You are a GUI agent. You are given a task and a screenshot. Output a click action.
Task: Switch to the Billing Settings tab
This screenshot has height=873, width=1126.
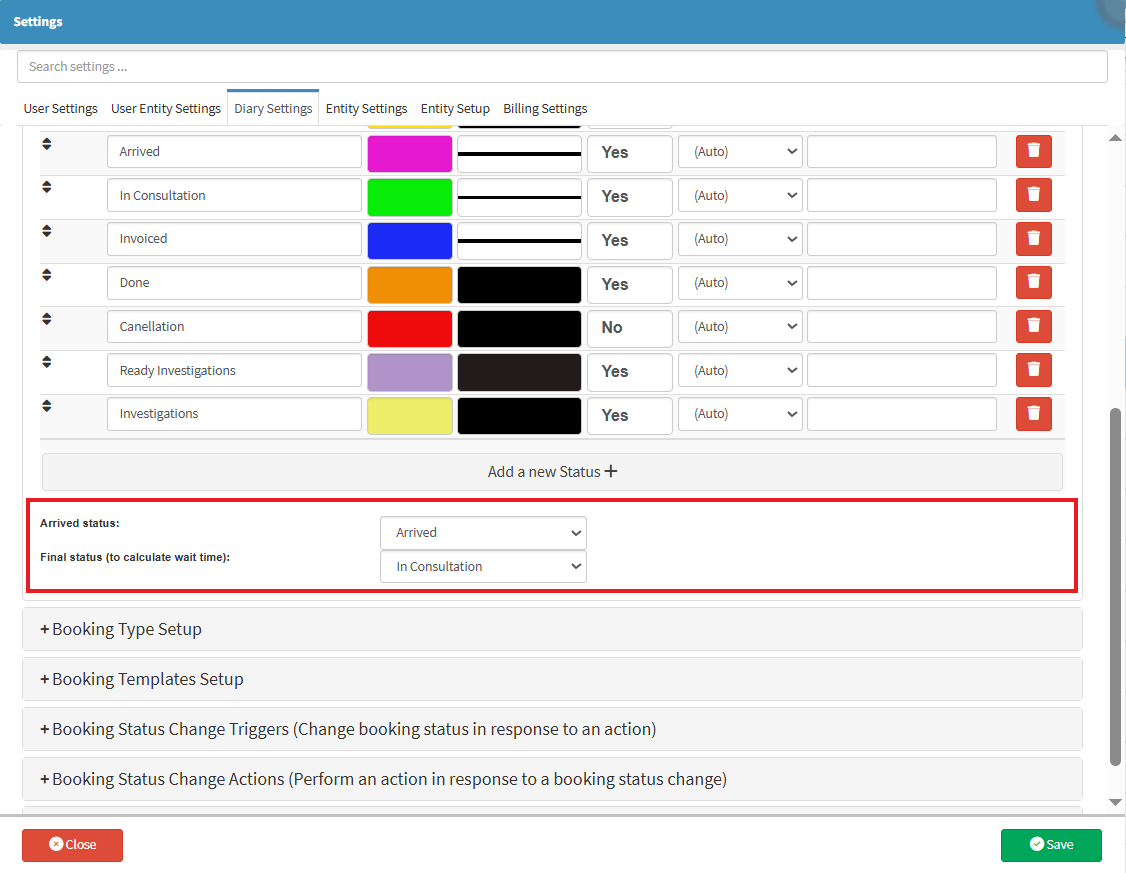coord(545,109)
